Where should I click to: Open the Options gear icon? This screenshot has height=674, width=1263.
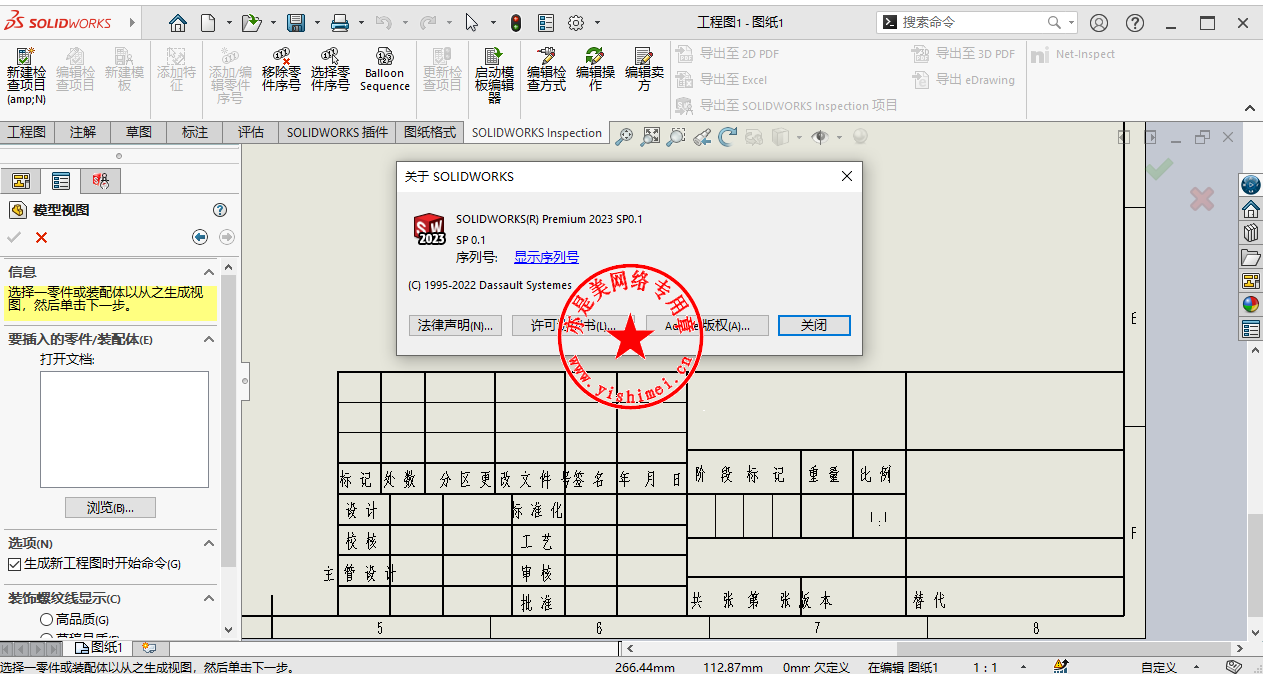pyautogui.click(x=576, y=22)
